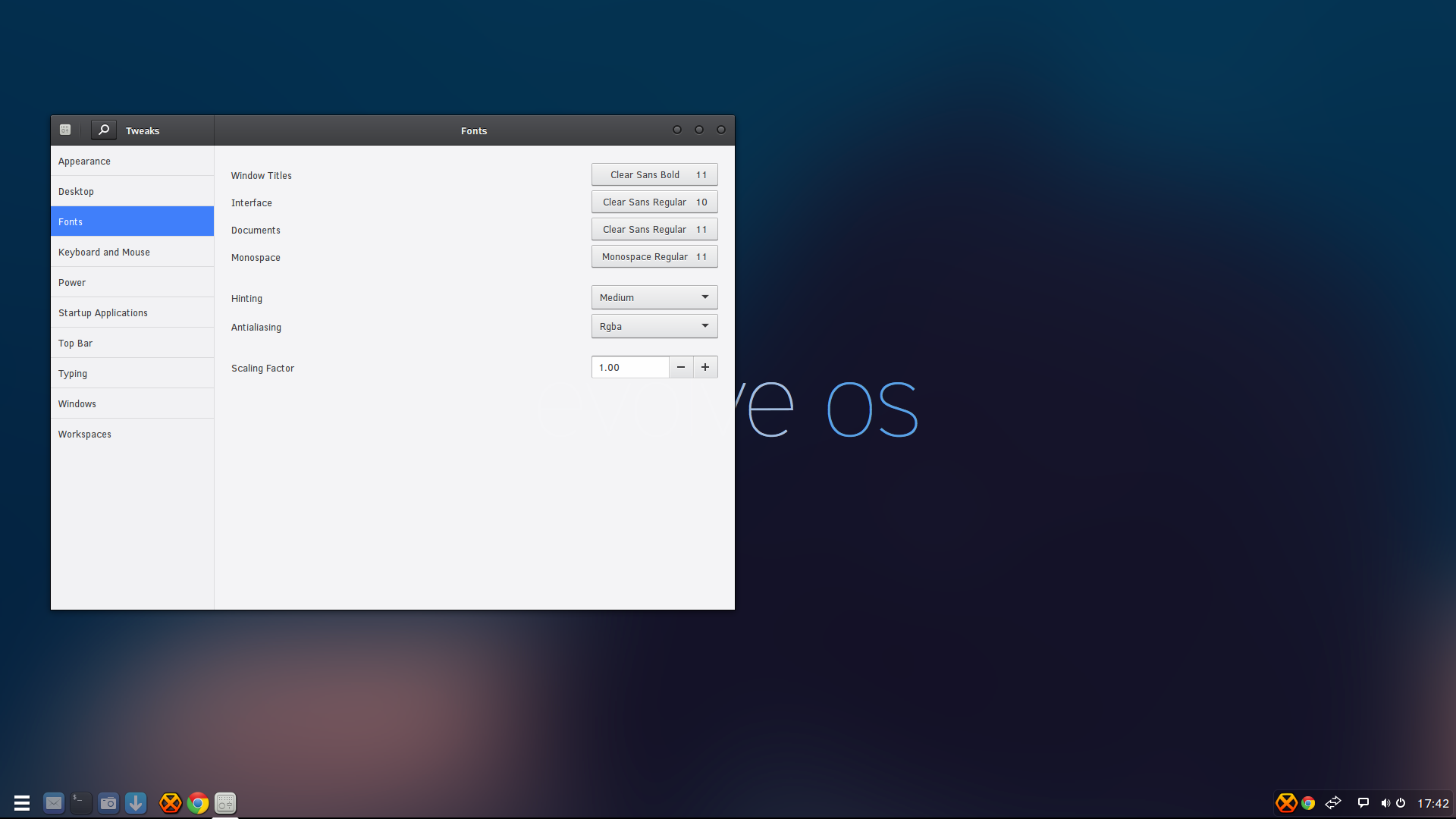Open Keyboard and Mouse settings
1456x819 pixels.
[132, 252]
